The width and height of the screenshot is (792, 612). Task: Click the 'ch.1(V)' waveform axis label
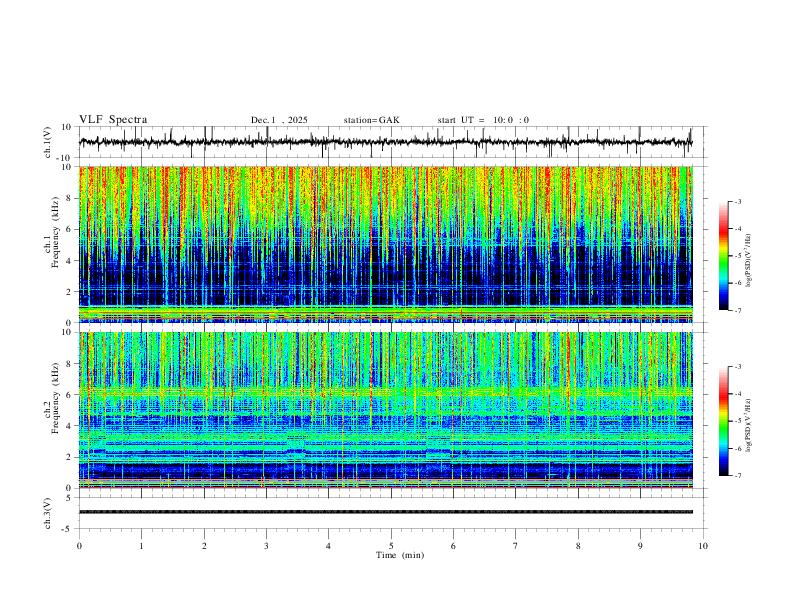click(48, 142)
